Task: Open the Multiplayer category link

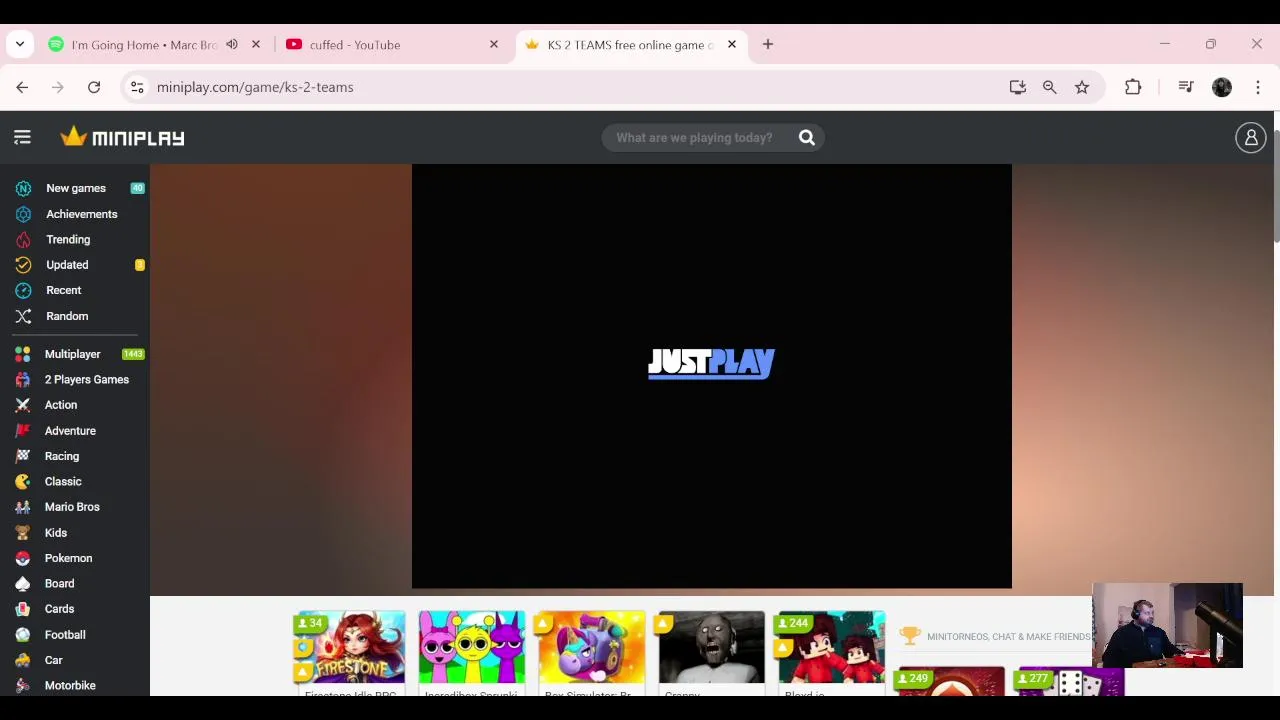Action: pos(73,354)
